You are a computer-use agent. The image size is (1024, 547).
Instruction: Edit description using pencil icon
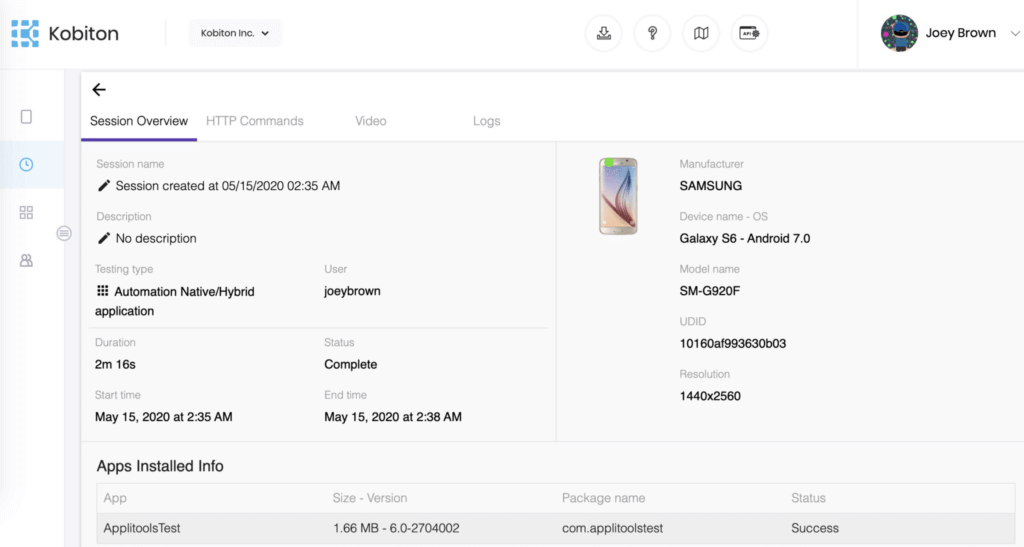tap(104, 239)
